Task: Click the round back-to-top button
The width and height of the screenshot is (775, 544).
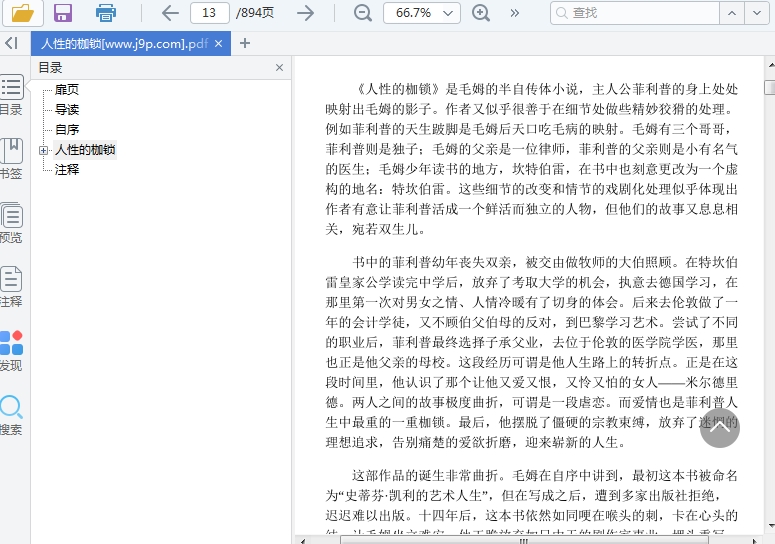Action: pyautogui.click(x=720, y=428)
